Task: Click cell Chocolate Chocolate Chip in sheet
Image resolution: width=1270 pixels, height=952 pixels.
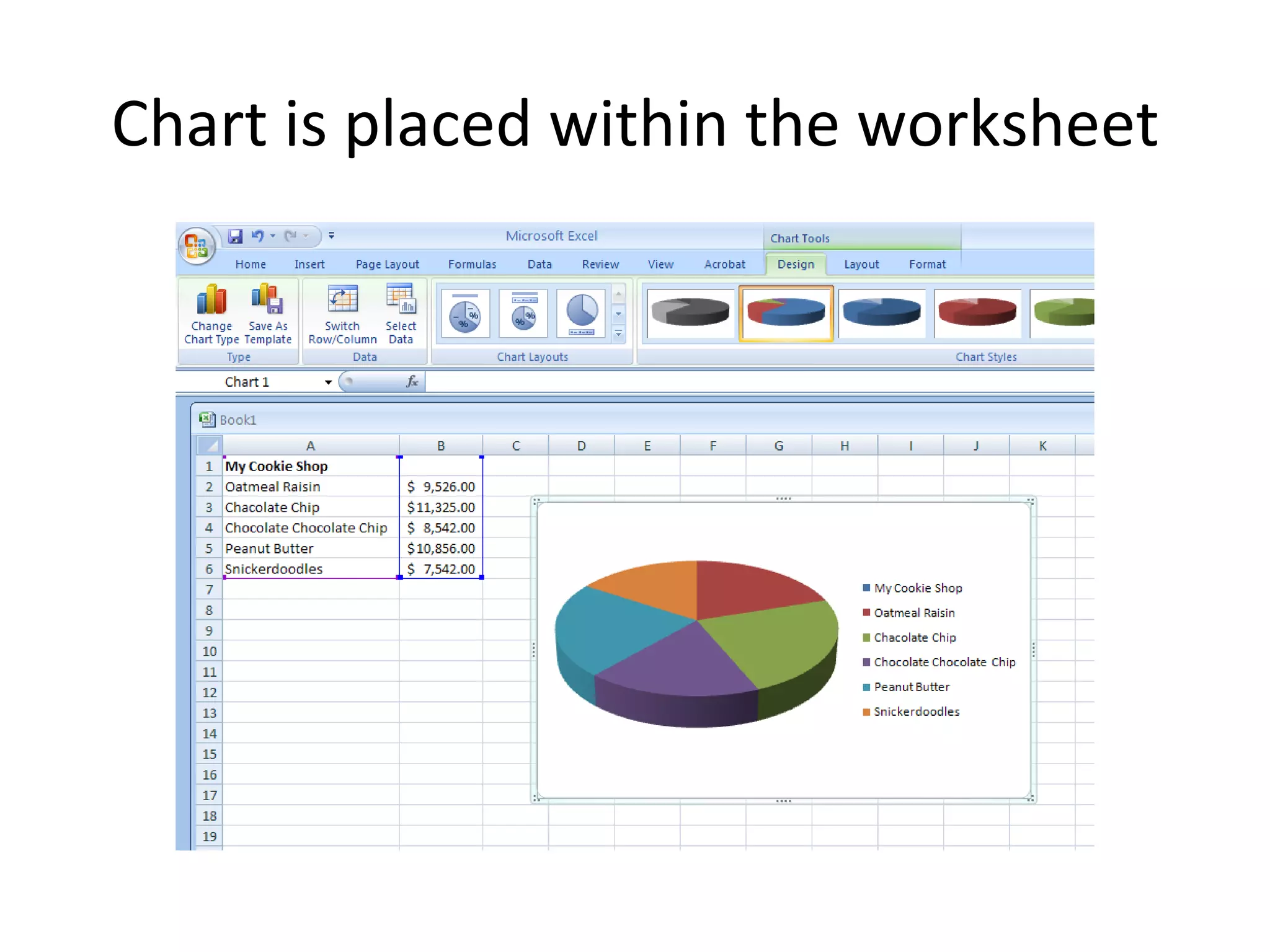Action: pos(311,527)
